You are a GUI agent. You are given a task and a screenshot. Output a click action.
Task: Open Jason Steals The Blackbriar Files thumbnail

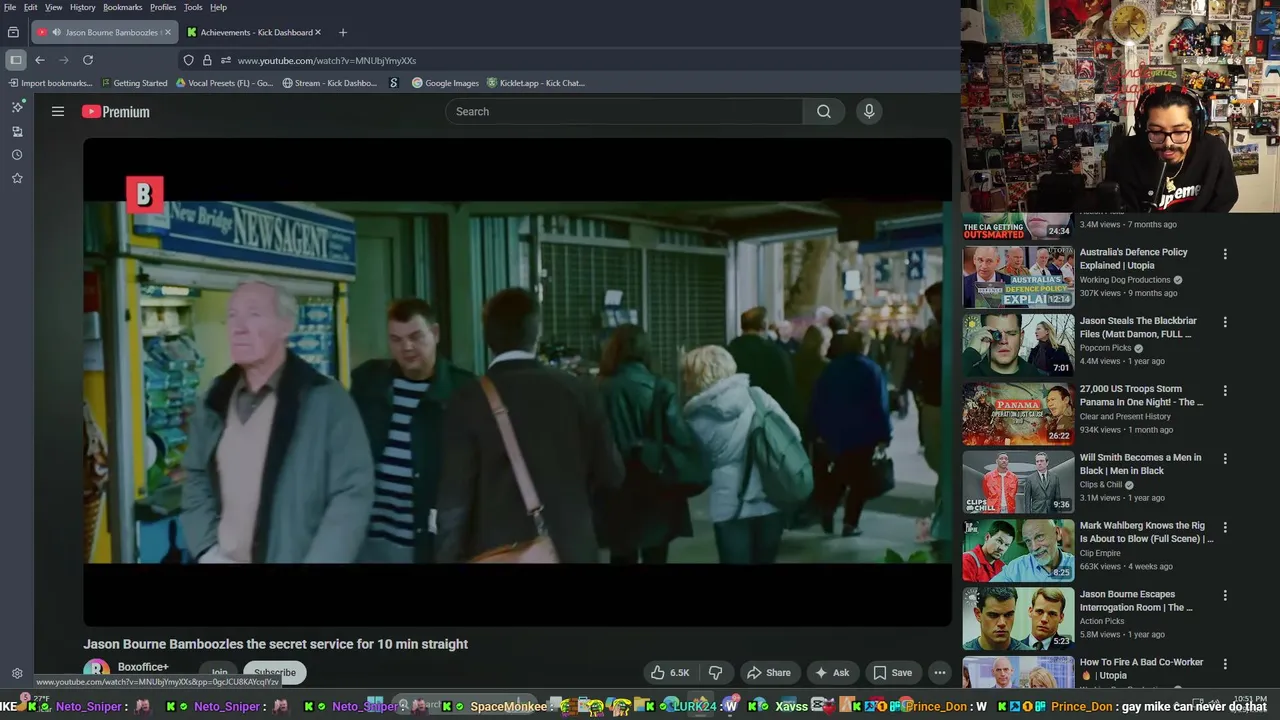pos(1018,345)
